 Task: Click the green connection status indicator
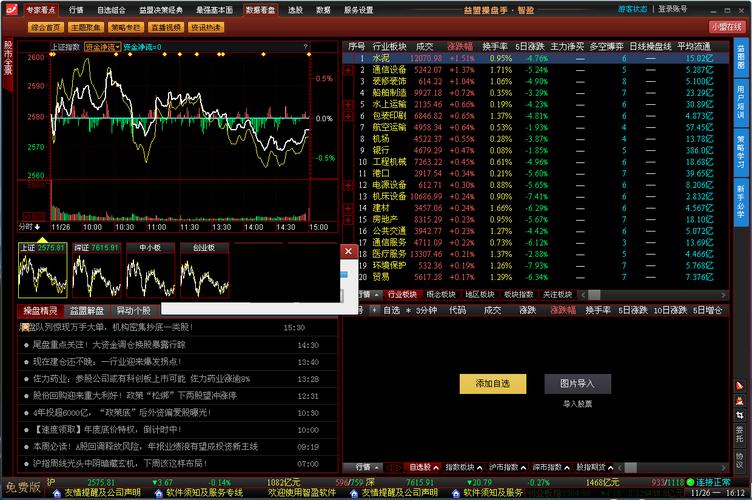pos(689,482)
